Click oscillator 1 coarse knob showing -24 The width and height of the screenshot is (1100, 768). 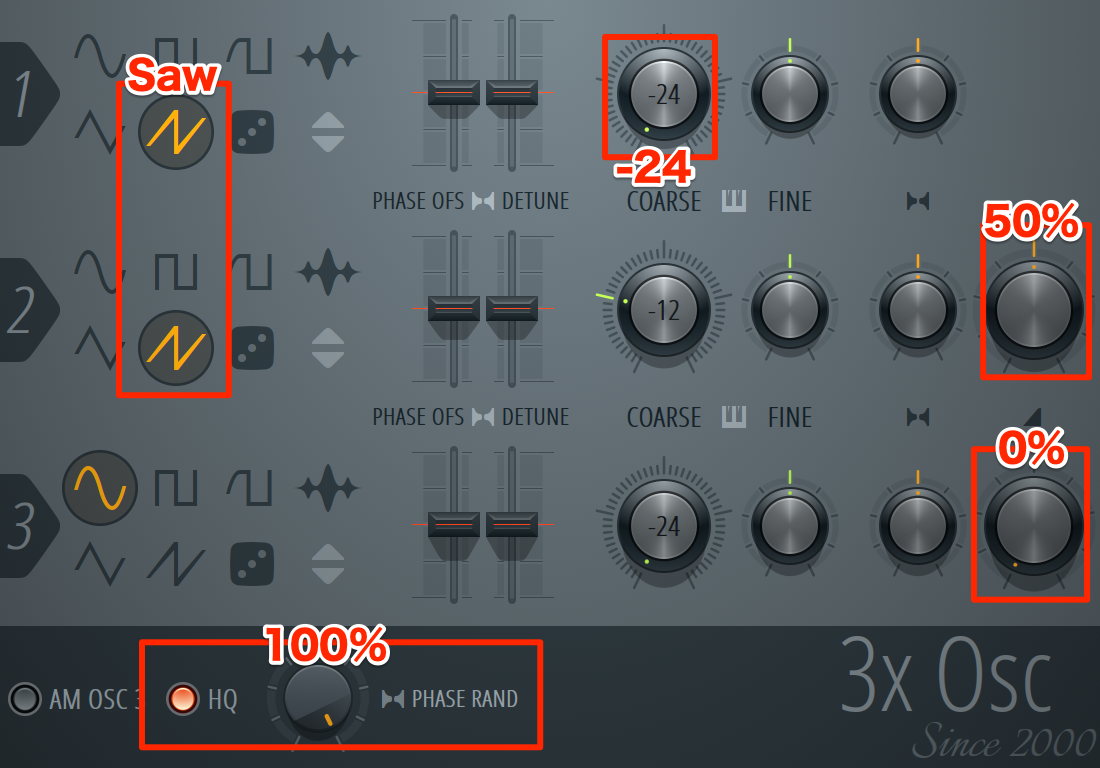(664, 94)
